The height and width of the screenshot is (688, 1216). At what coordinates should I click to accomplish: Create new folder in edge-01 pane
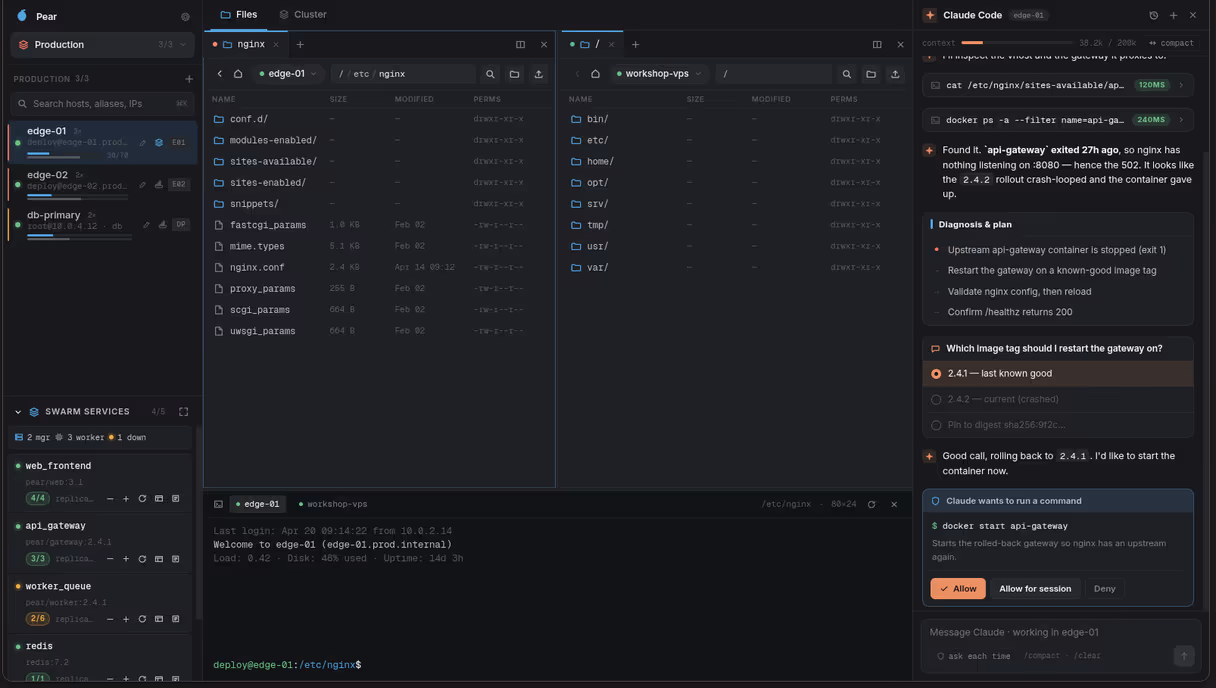pyautogui.click(x=514, y=74)
